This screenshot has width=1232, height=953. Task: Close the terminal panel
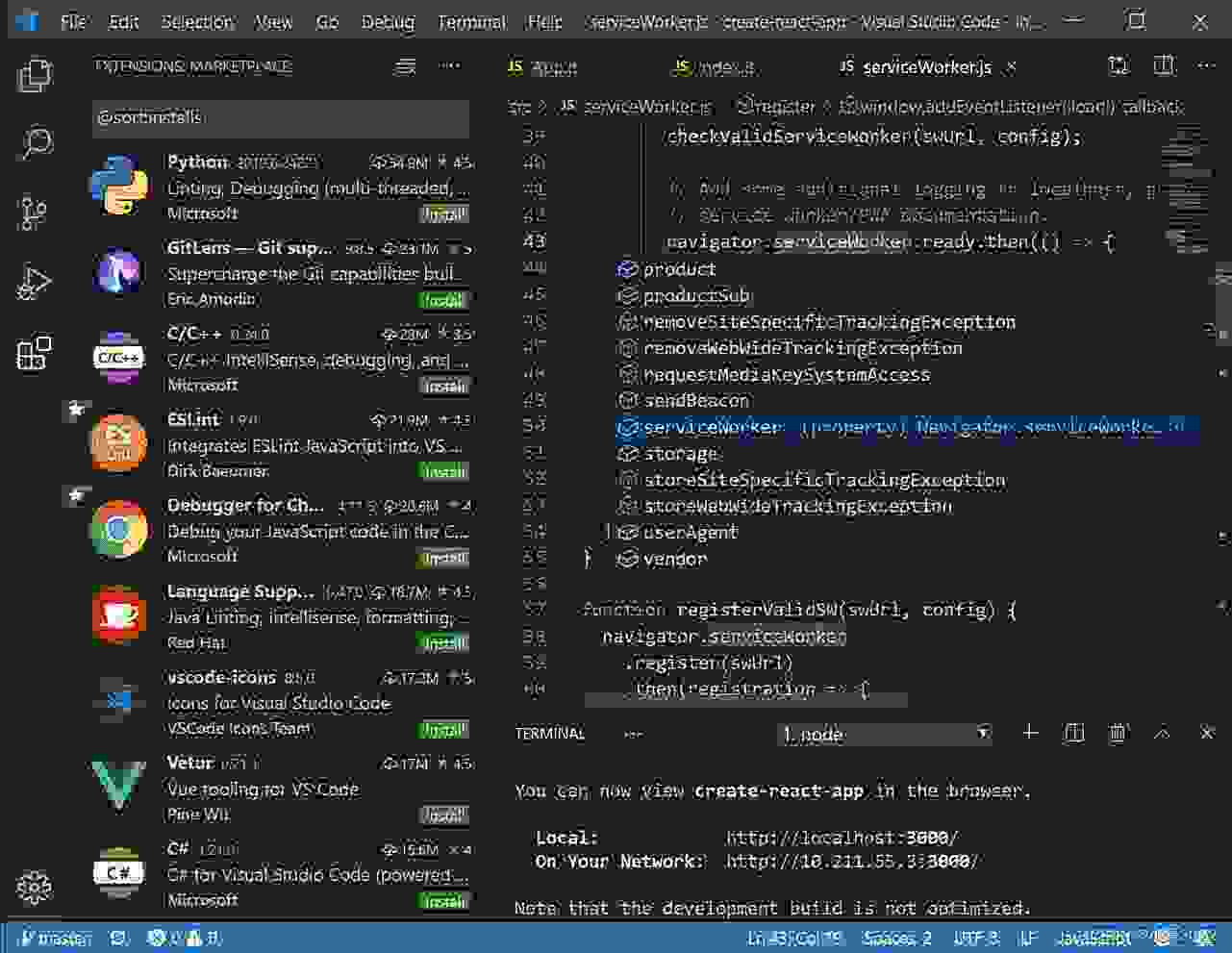[1207, 733]
